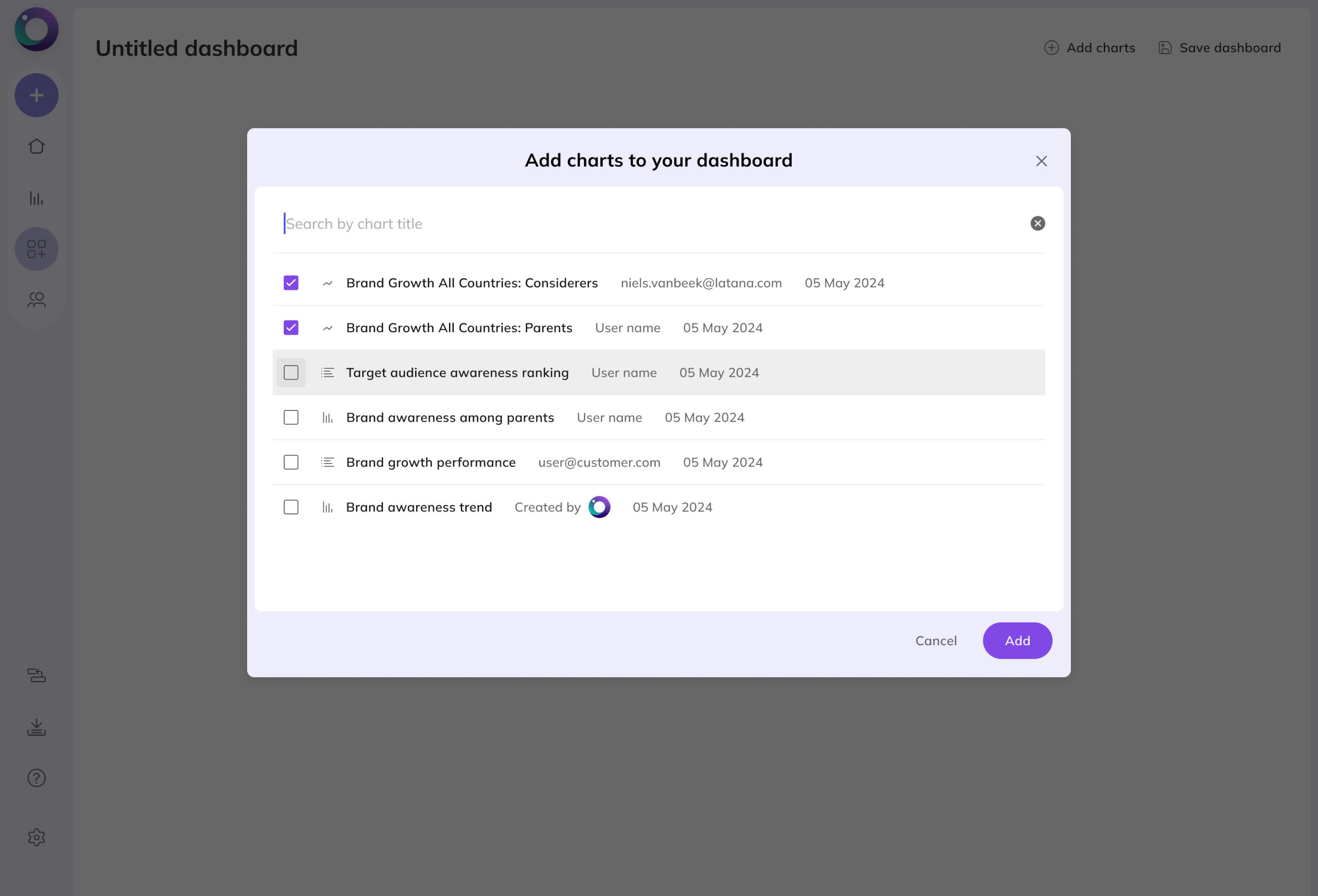Close the Add charts dialog
This screenshot has width=1318, height=896.
click(x=1041, y=161)
